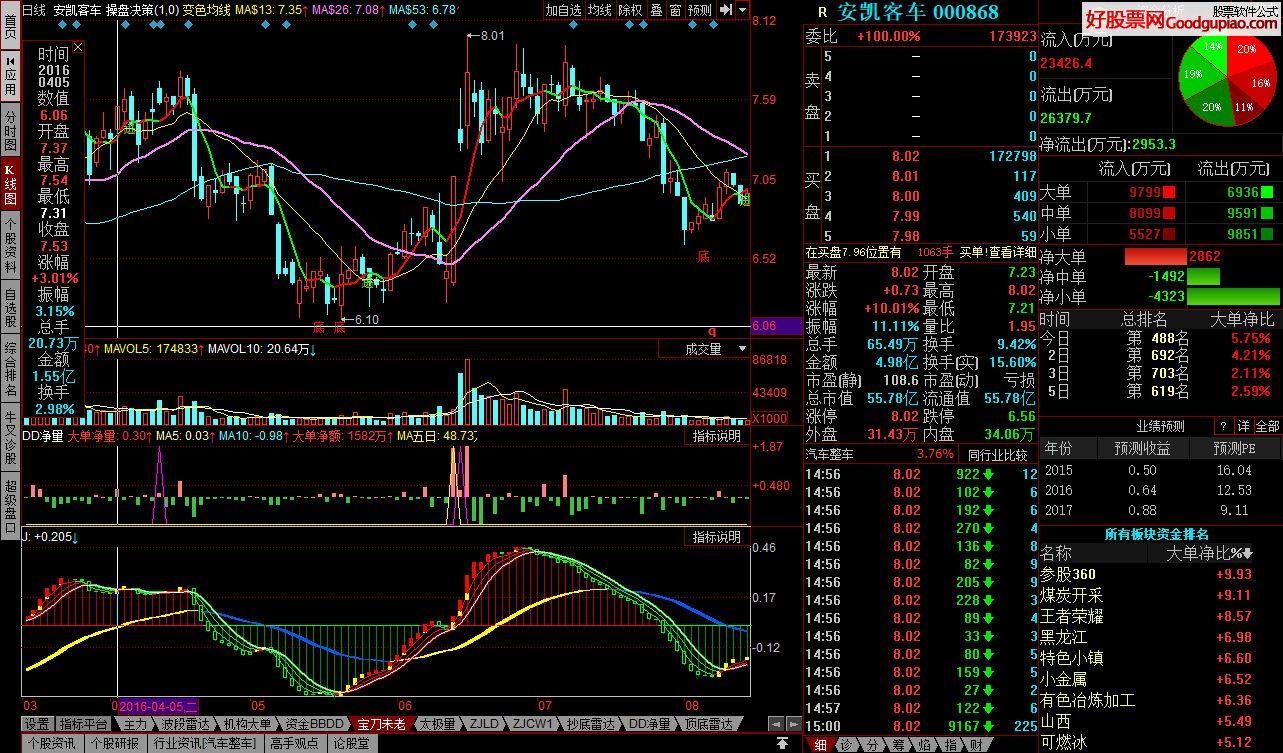Toggle the 预测 forecast button
Image resolution: width=1283 pixels, height=753 pixels.
700,10
